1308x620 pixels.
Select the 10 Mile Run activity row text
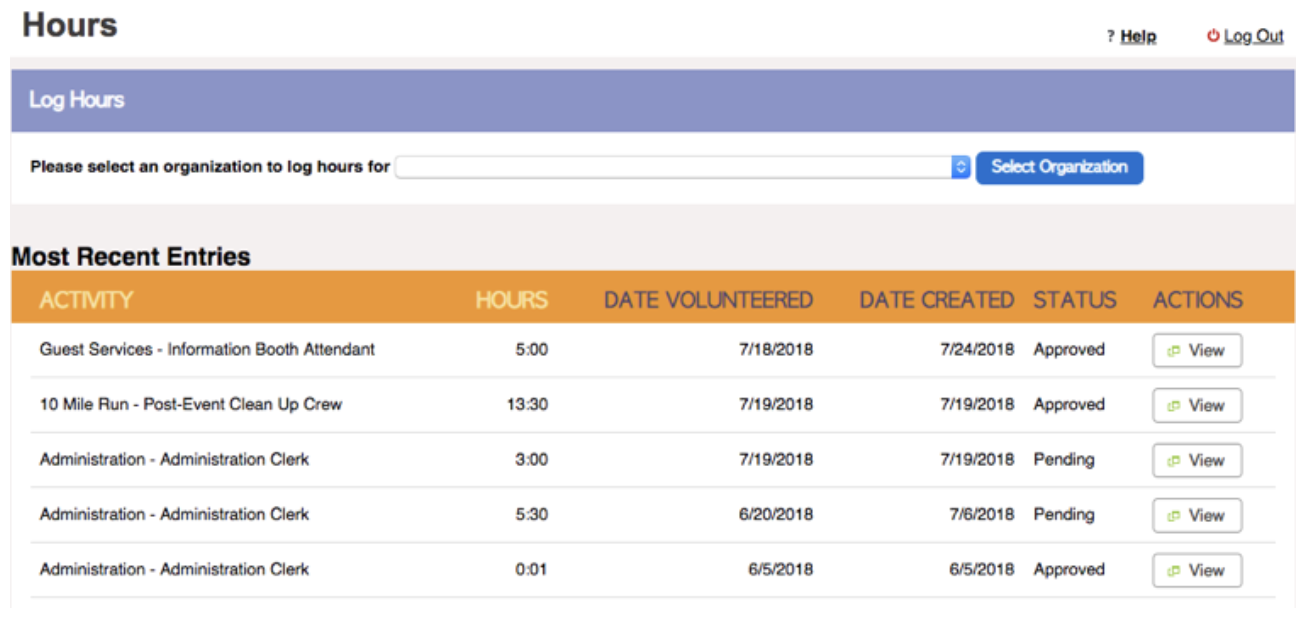tap(190, 405)
